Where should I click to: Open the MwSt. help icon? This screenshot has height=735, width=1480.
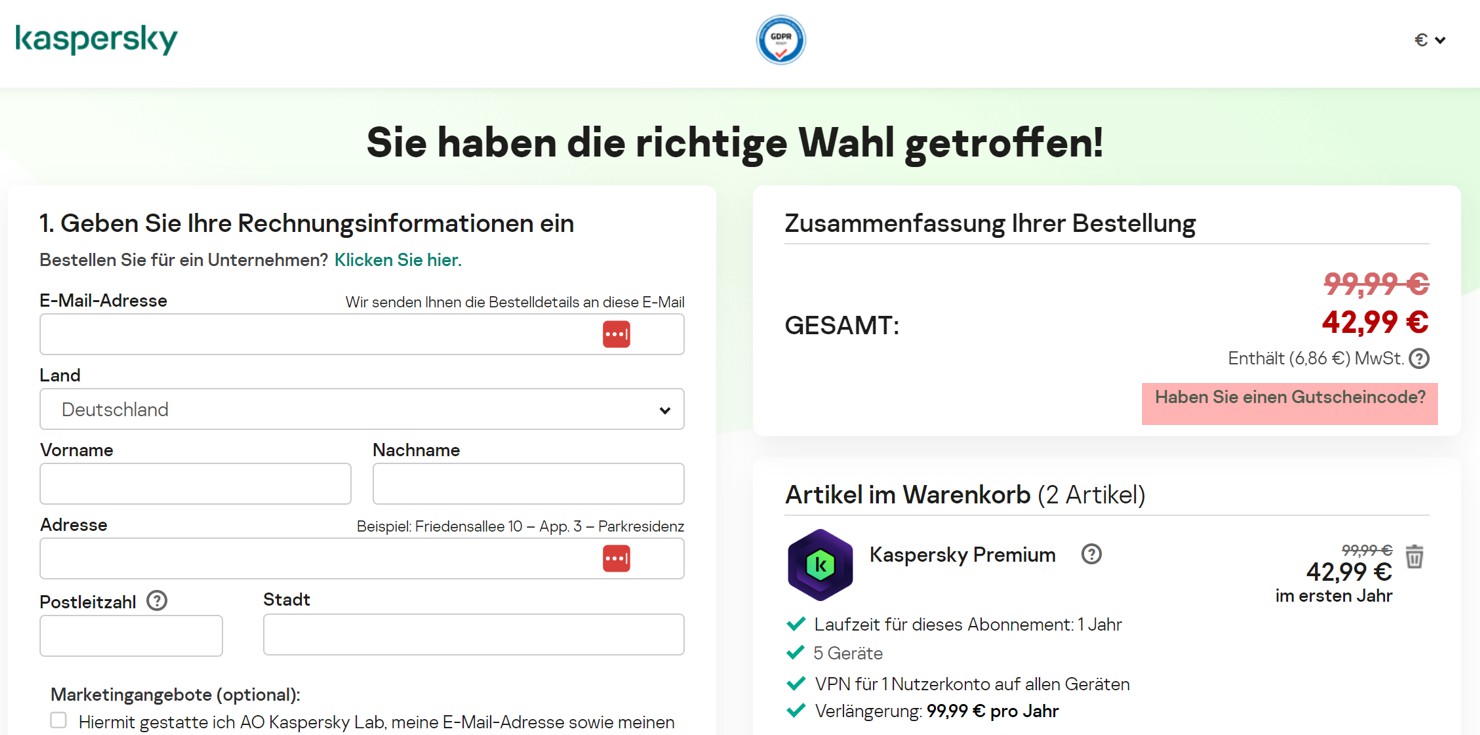1419,358
